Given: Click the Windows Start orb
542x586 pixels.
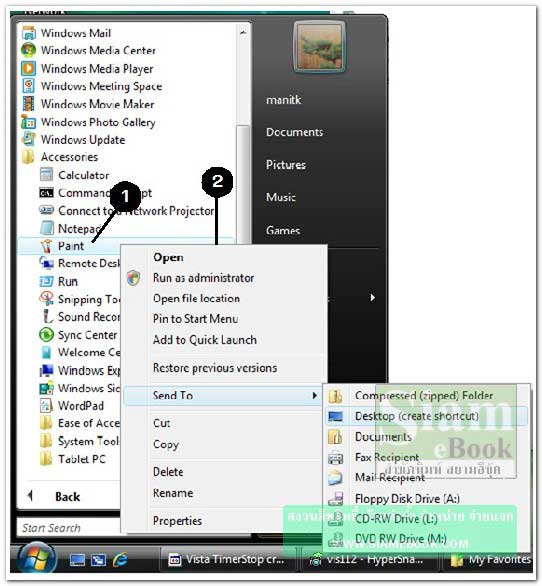Looking at the screenshot, I should tap(37, 559).
